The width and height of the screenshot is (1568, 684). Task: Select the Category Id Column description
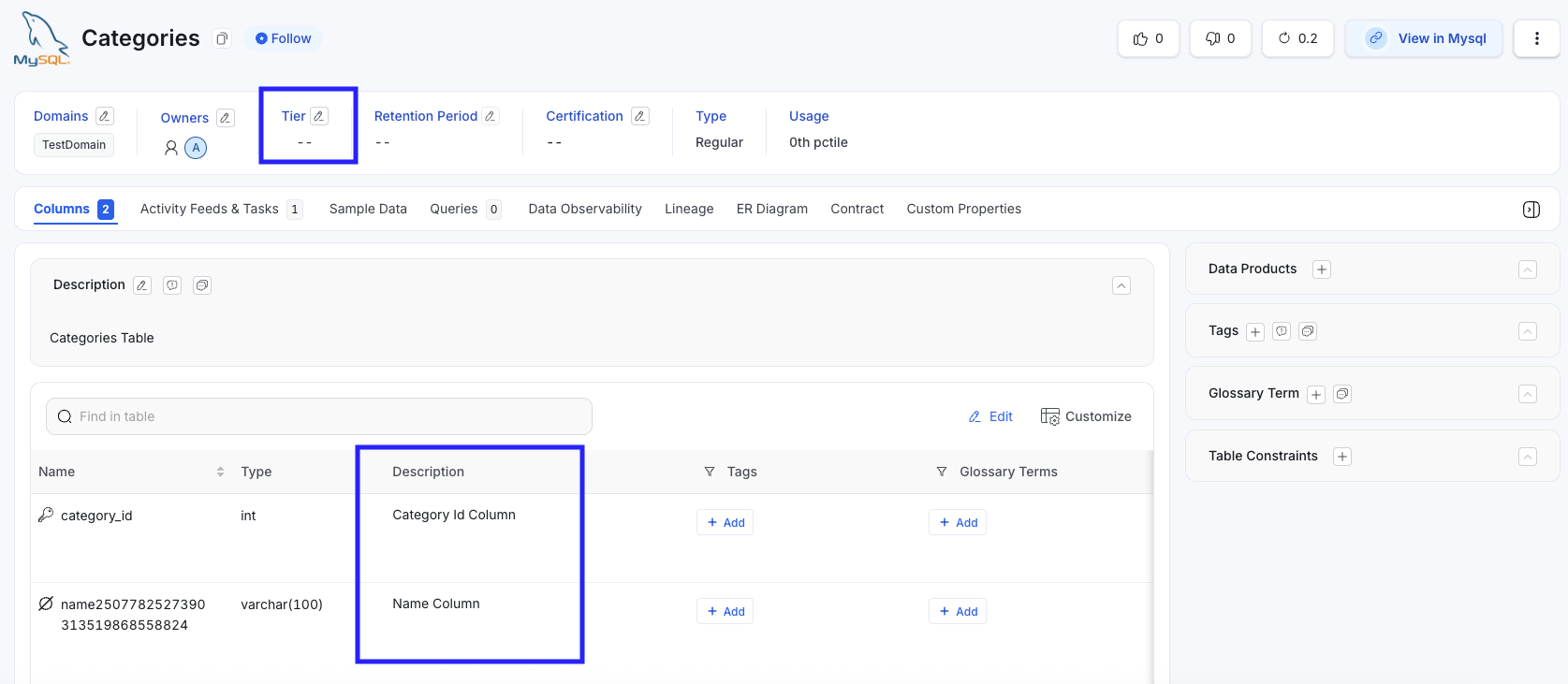point(454,515)
